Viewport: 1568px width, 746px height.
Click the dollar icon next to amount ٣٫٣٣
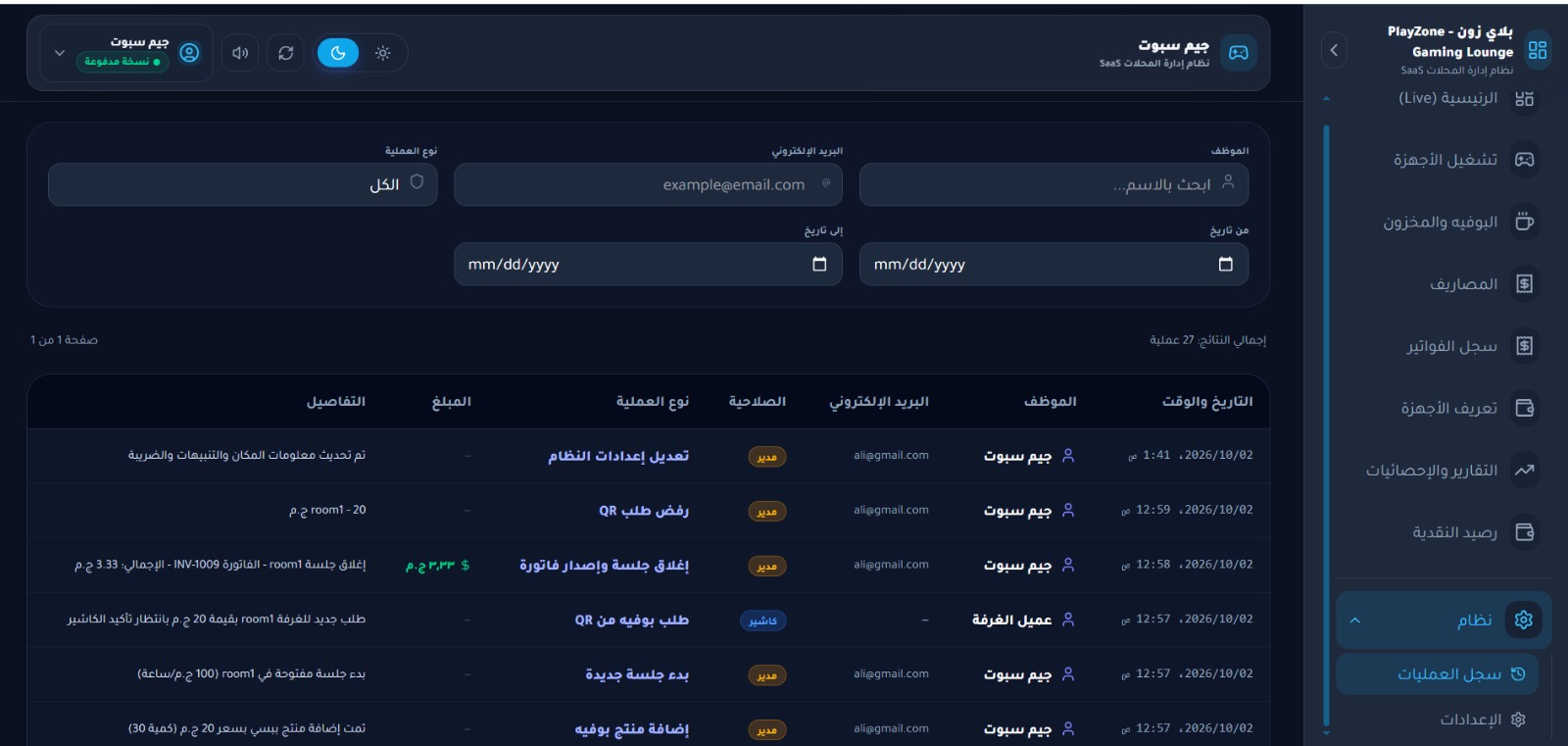(x=465, y=565)
